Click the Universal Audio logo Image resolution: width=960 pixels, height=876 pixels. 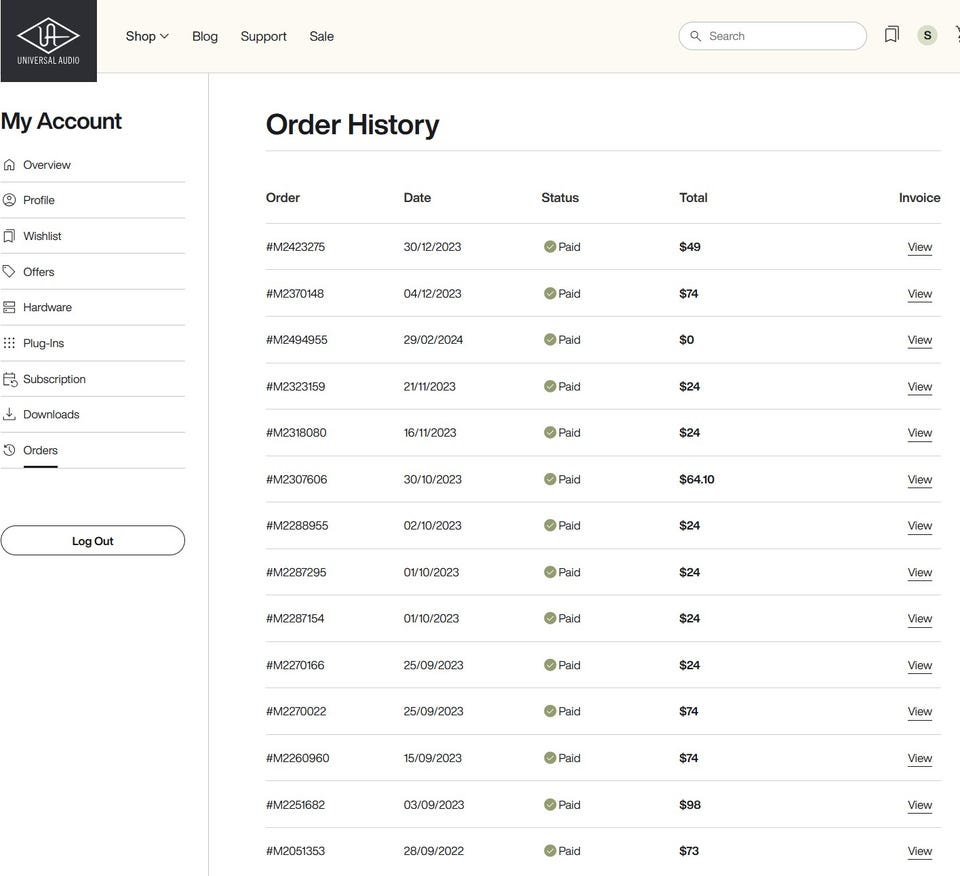(x=48, y=40)
